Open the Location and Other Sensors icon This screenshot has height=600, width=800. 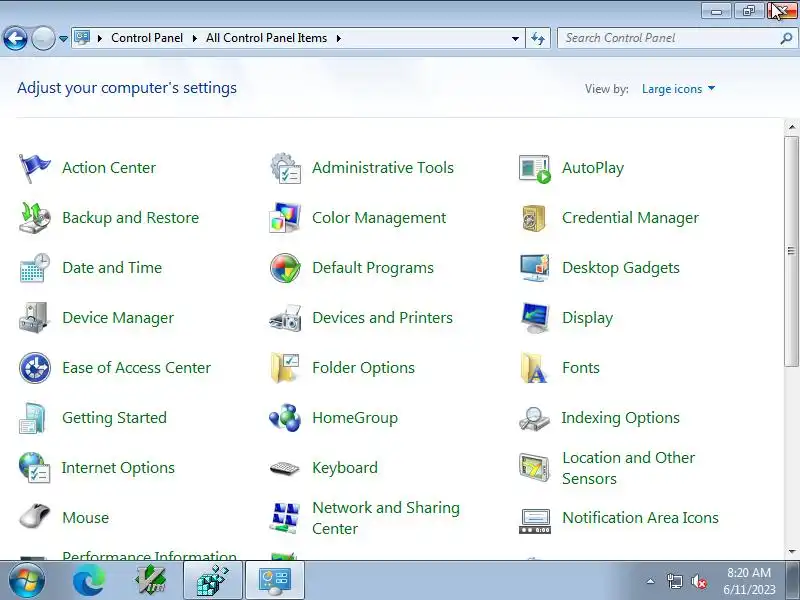tap(534, 467)
